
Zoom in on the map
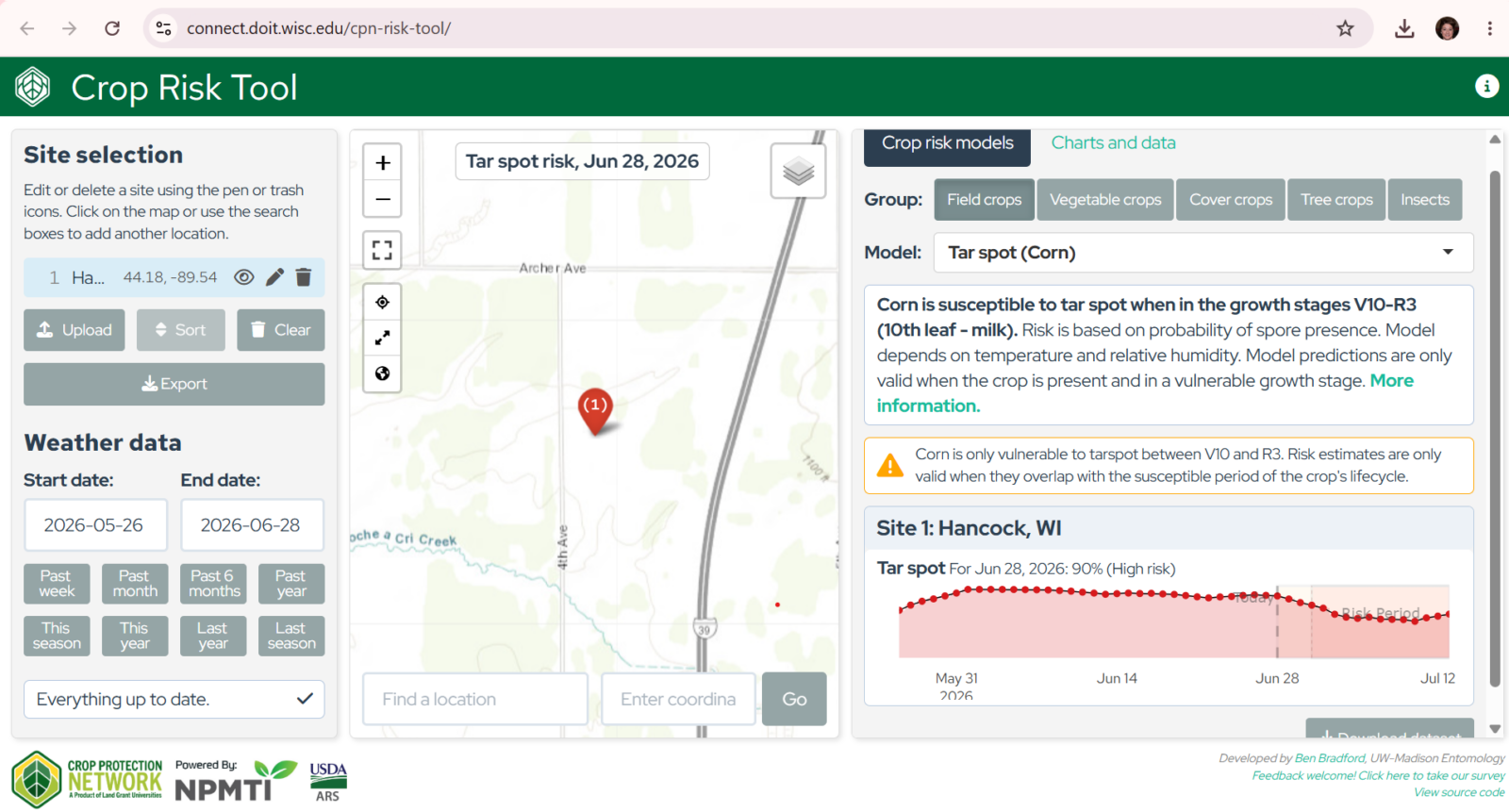(x=383, y=163)
